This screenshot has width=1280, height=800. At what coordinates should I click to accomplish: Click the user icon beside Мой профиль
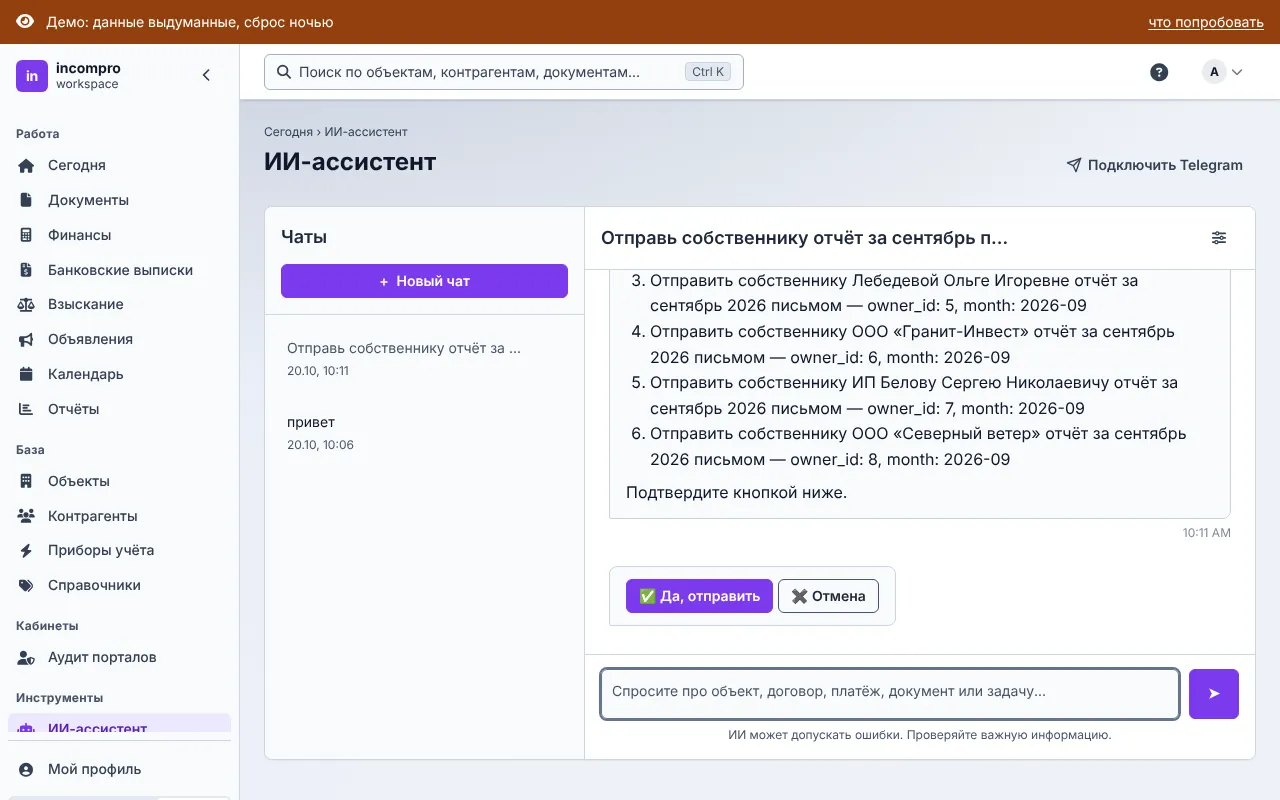tap(27, 769)
